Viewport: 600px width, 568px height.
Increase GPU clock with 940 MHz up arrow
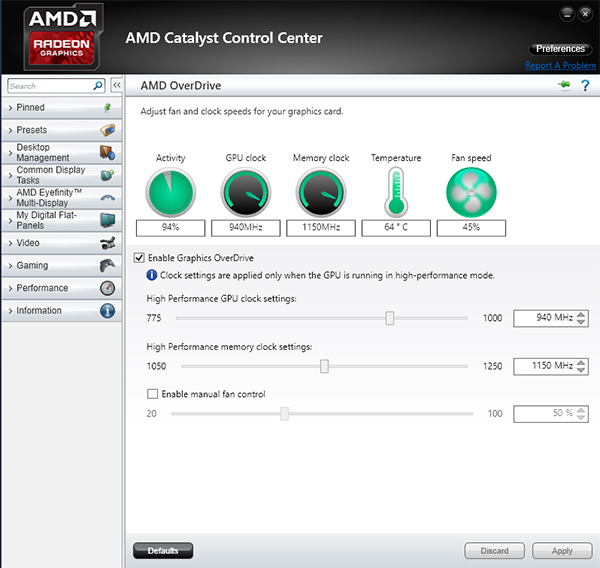581,315
